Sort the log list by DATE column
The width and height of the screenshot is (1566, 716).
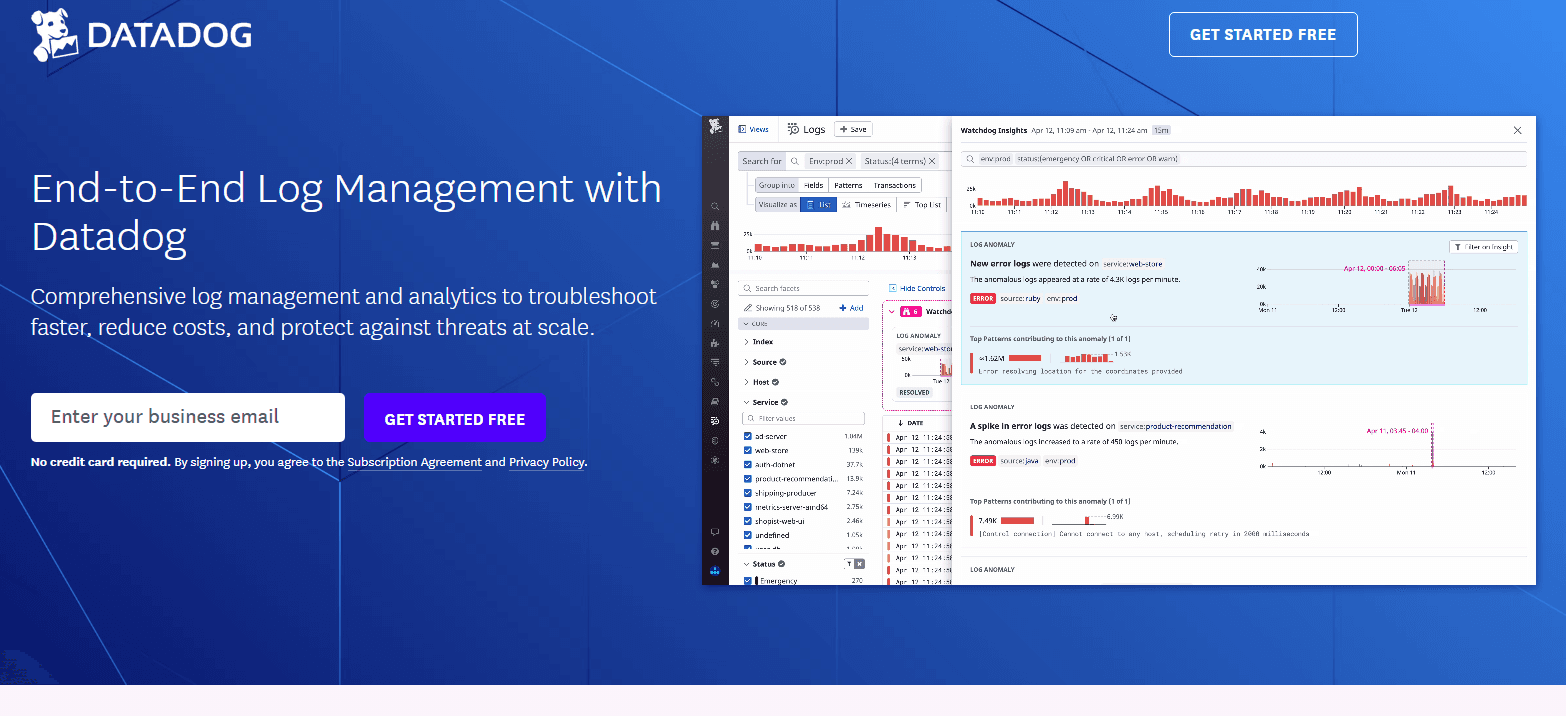[910, 423]
